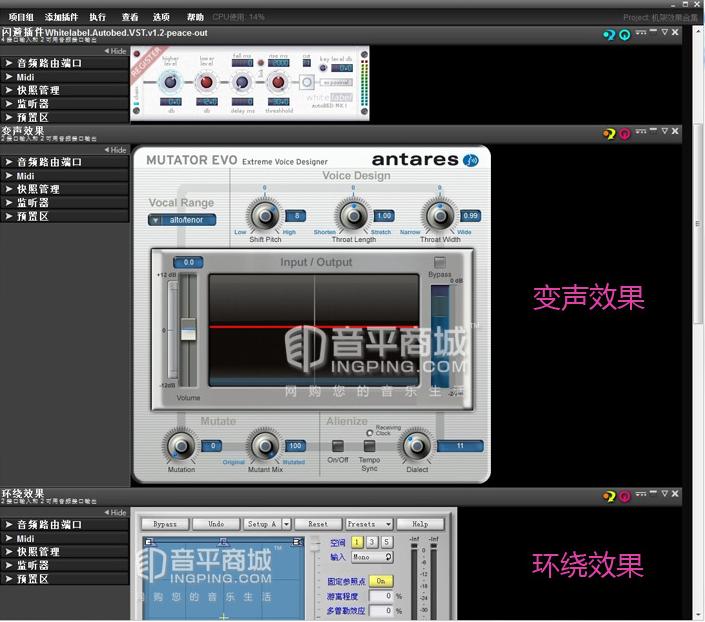Open 帮助 menu
The width and height of the screenshot is (705, 622).
(195, 17)
